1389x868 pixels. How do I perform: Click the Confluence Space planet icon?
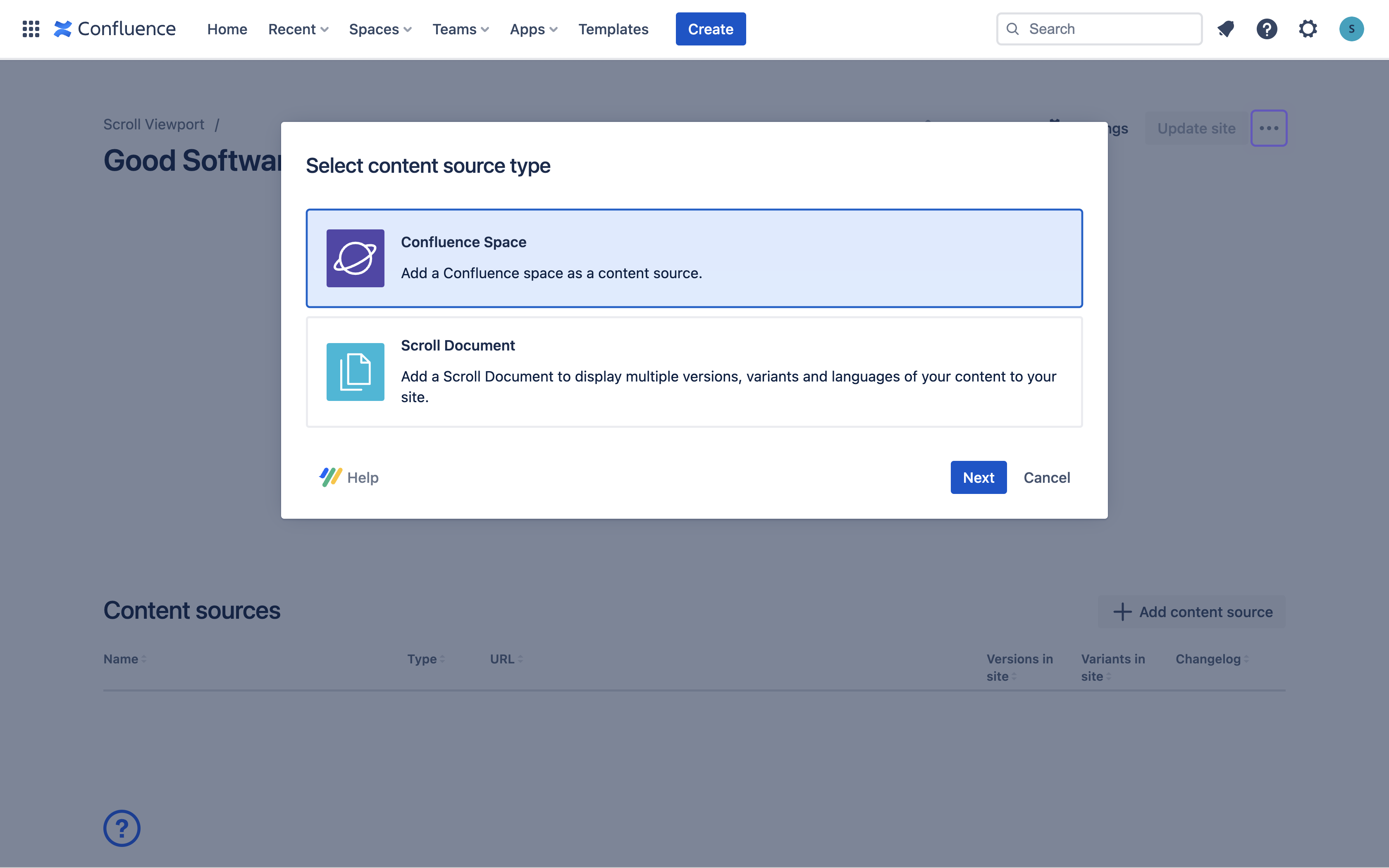pos(355,258)
